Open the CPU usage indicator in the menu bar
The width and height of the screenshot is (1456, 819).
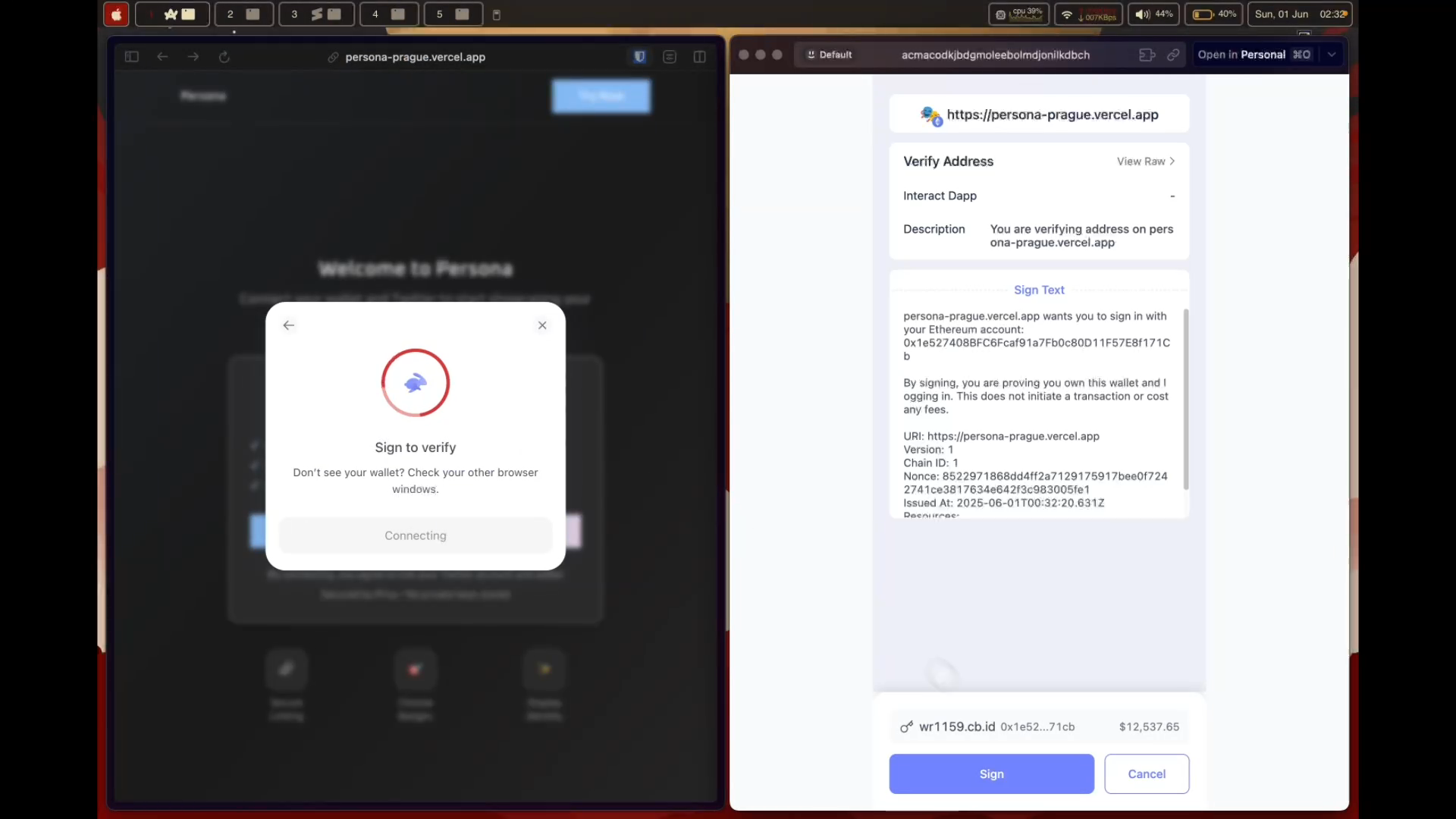(1019, 14)
